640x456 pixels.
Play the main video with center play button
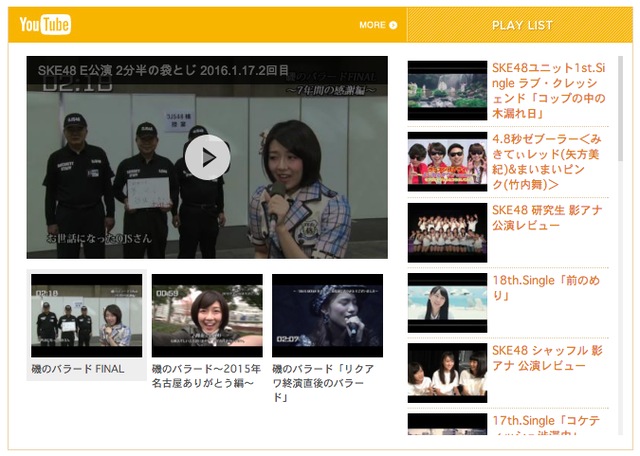click(x=207, y=158)
